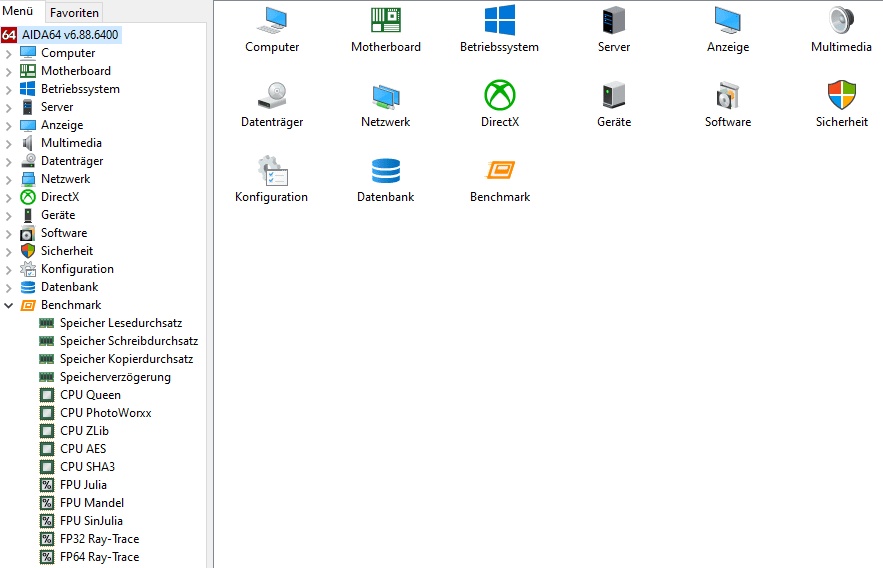883x568 pixels.
Task: Click the Motherboard icon in the tree
Action: tap(28, 71)
